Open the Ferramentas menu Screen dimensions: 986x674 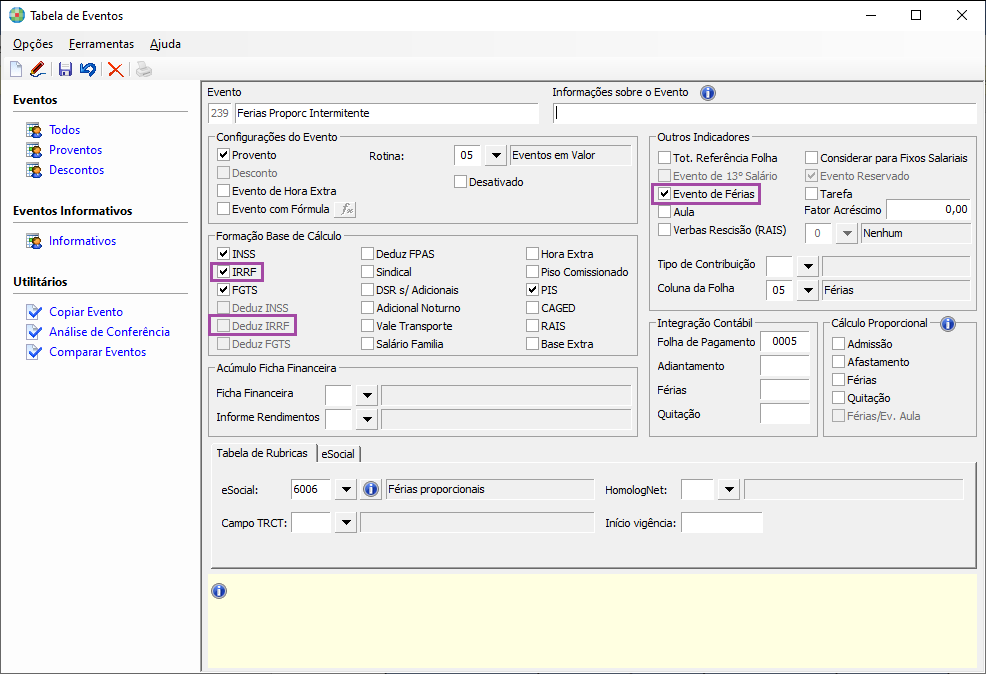[101, 44]
